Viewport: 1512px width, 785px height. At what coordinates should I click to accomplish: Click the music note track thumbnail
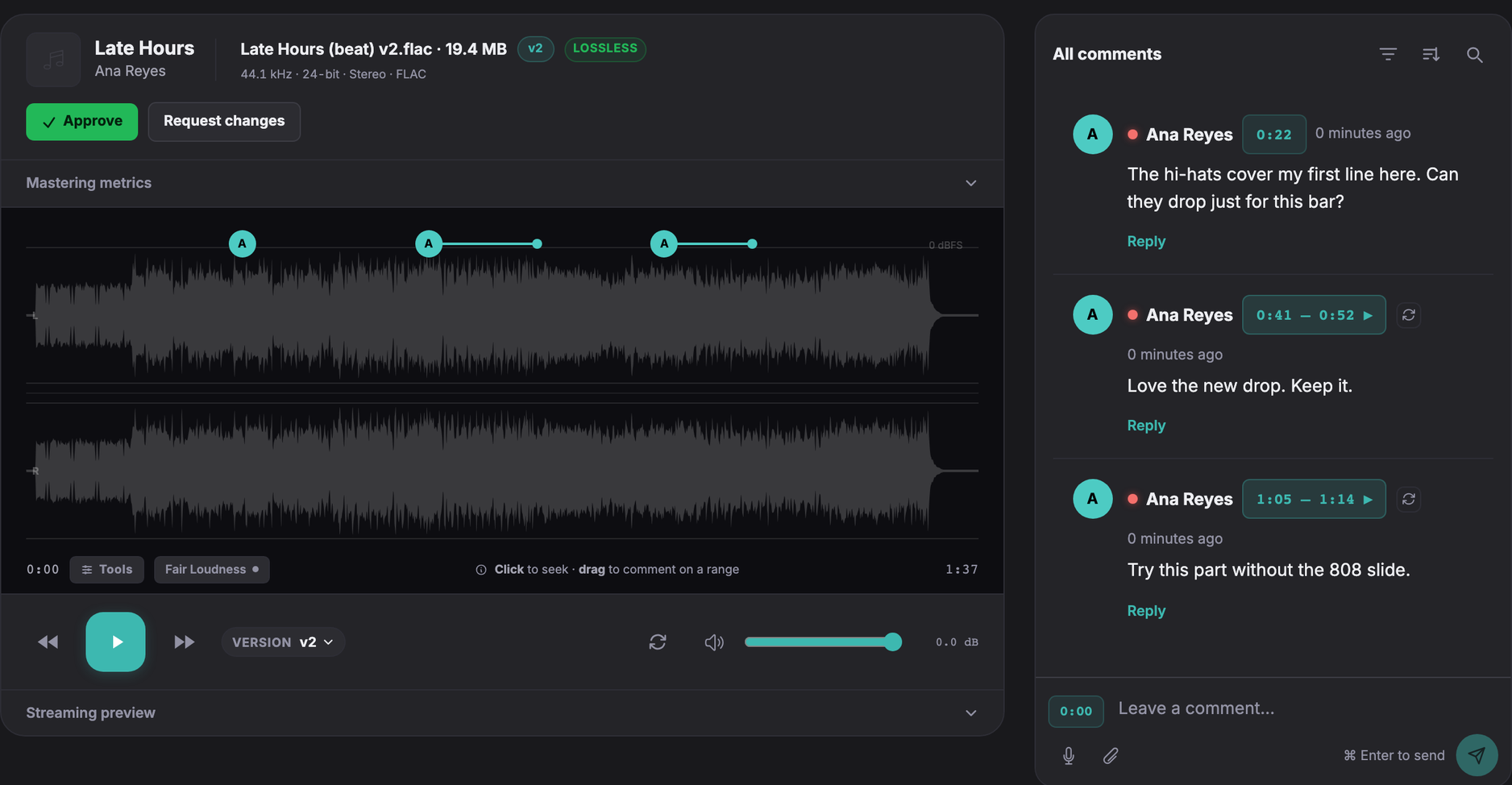(x=53, y=60)
